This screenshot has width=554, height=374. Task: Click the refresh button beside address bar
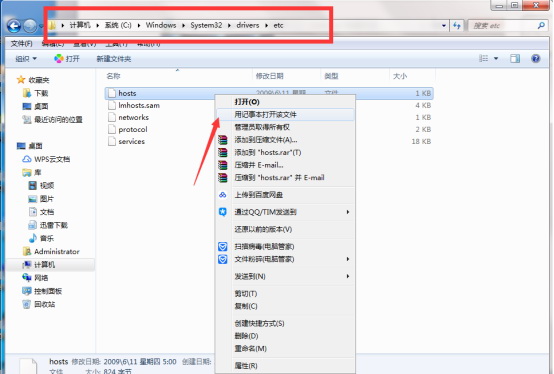[x=457, y=25]
